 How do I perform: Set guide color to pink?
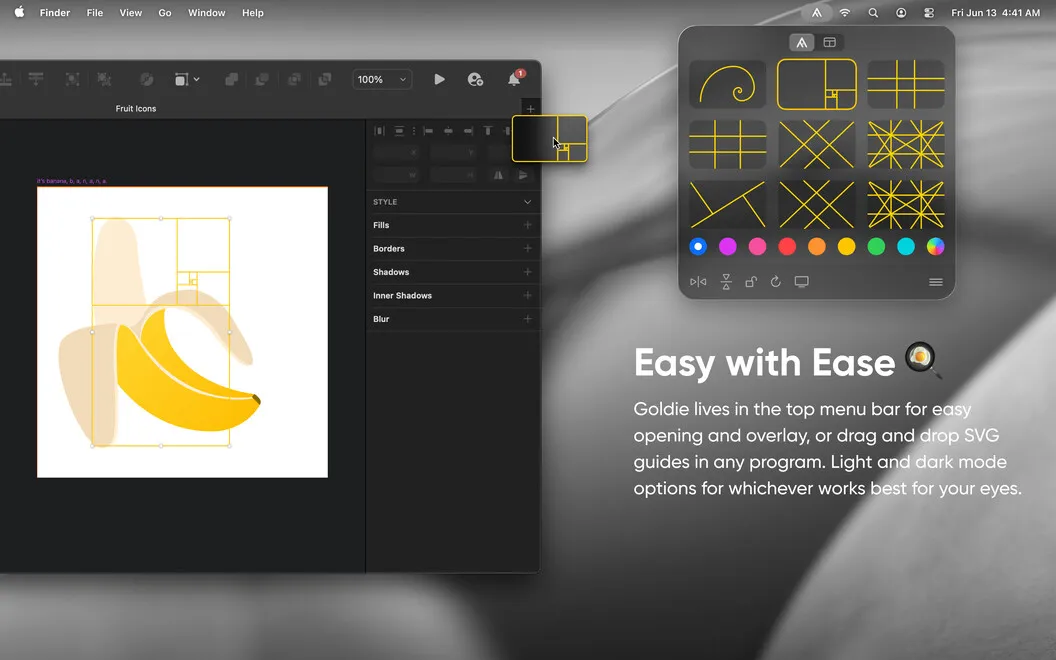pyautogui.click(x=757, y=246)
